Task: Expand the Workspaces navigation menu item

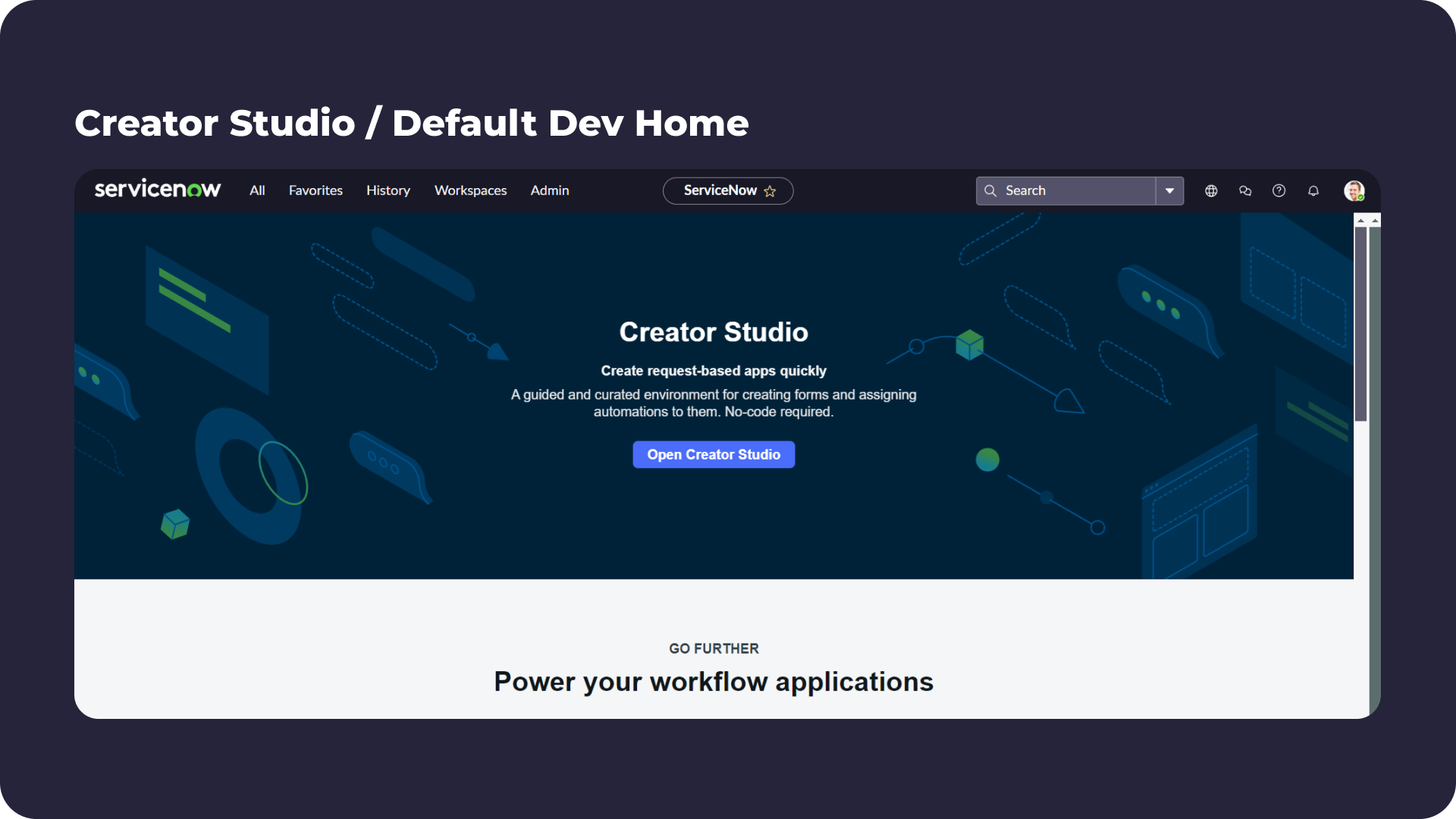Action: (x=470, y=190)
